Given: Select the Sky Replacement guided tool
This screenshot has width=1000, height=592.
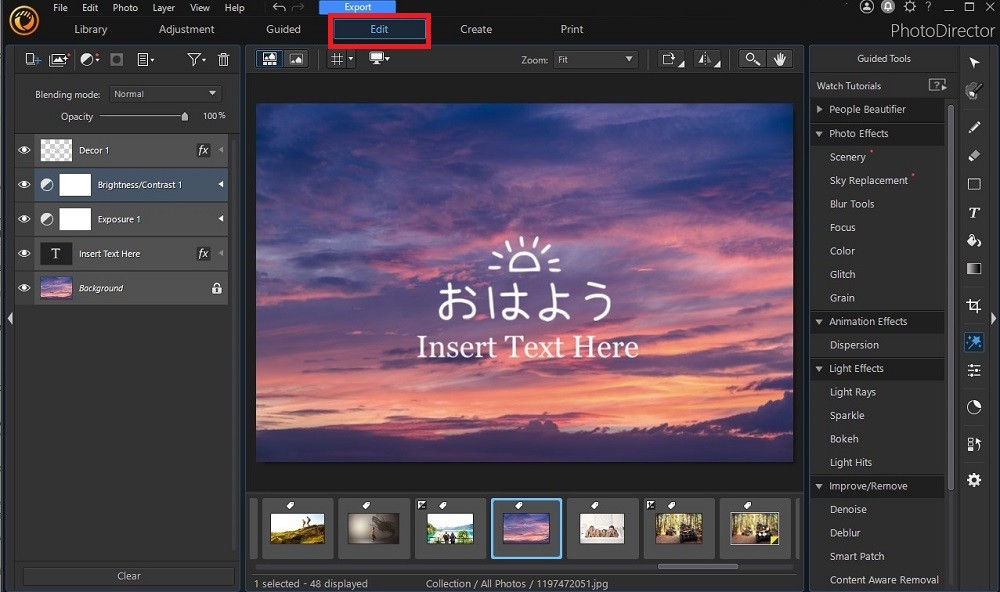Looking at the screenshot, I should coord(867,180).
